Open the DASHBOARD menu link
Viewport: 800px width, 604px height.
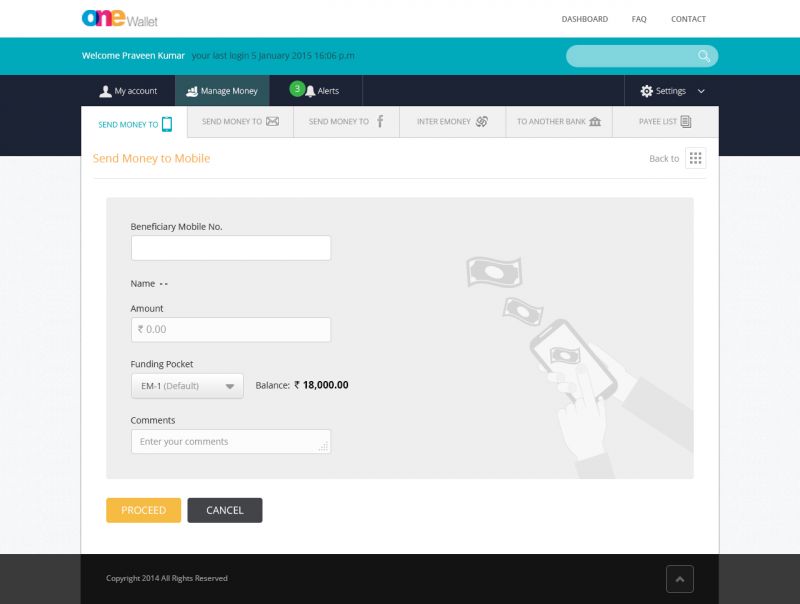pyautogui.click(x=585, y=19)
